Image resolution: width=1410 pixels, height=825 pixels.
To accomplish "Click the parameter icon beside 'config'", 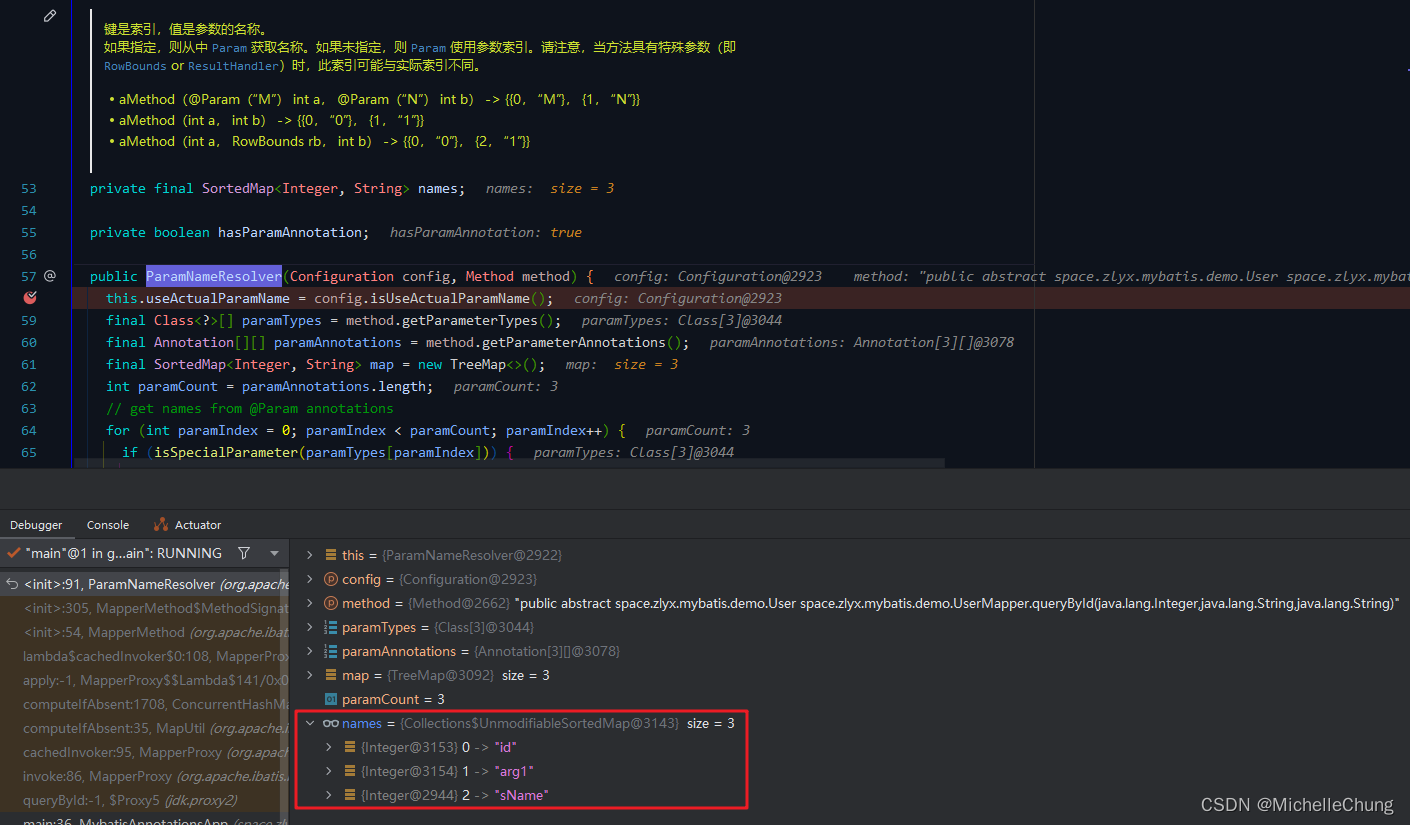I will click(331, 579).
